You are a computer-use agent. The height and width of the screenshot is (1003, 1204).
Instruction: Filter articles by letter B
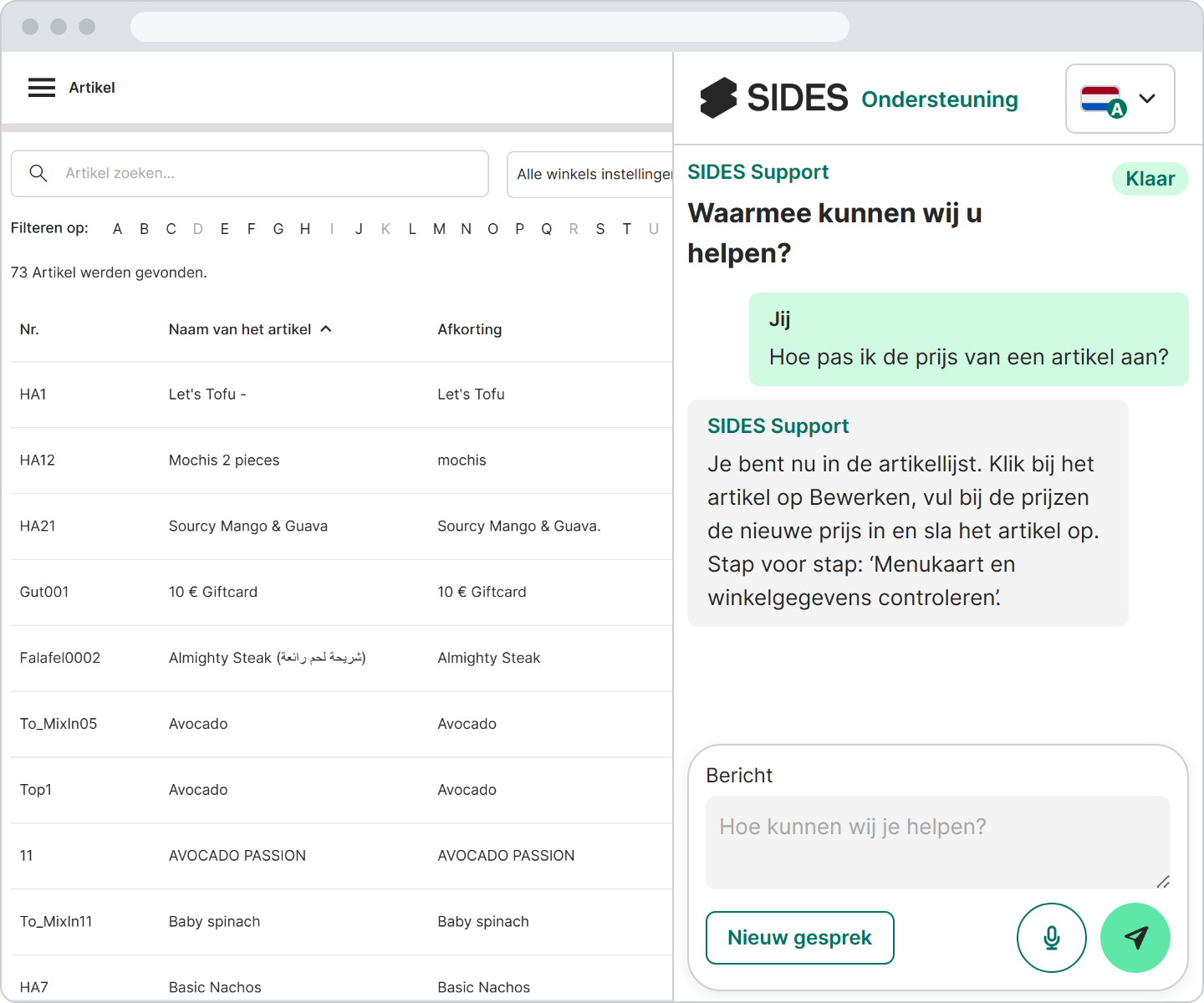click(x=145, y=229)
